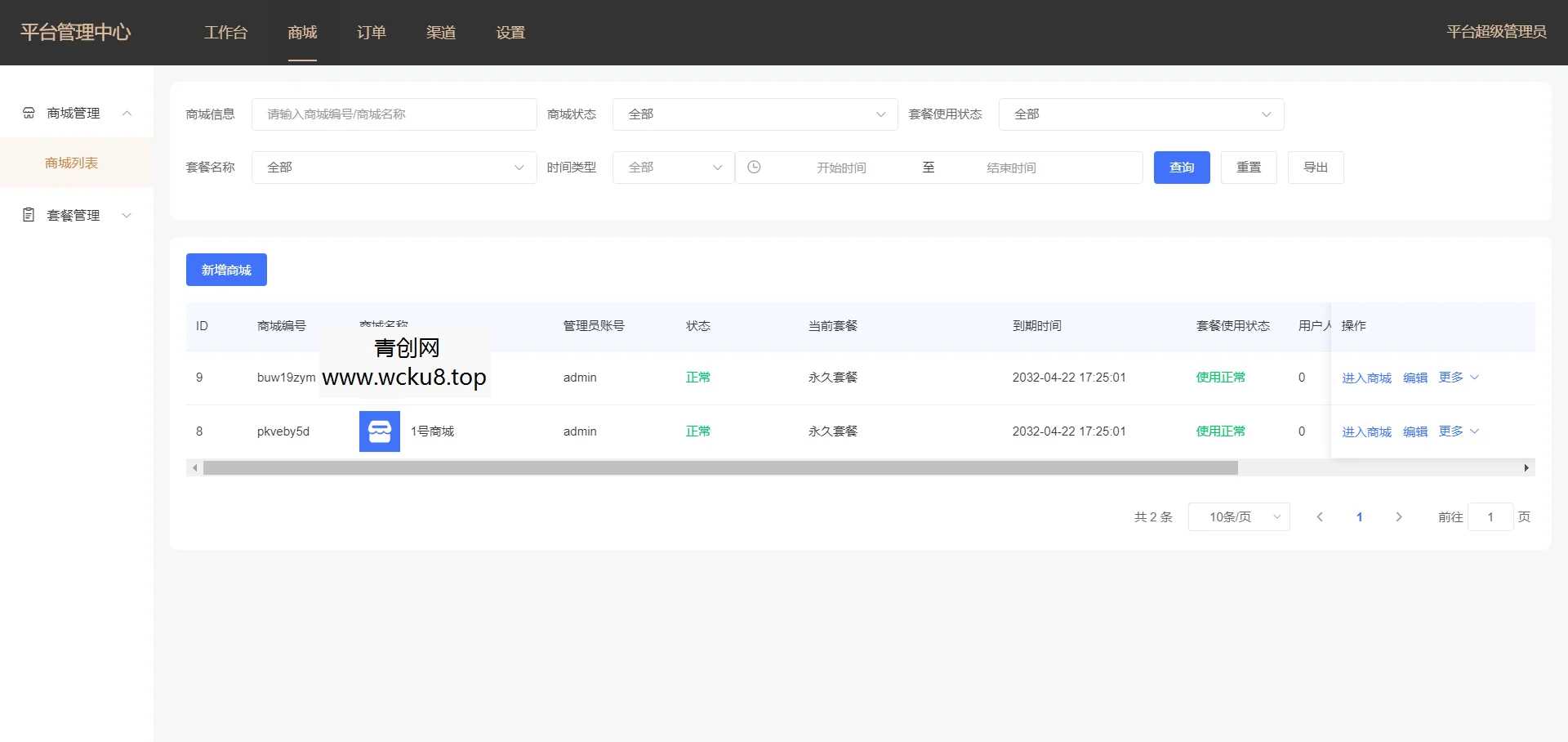Click the blue store thumbnail icon for 1号商城
This screenshot has height=742, width=1568.
pos(378,431)
